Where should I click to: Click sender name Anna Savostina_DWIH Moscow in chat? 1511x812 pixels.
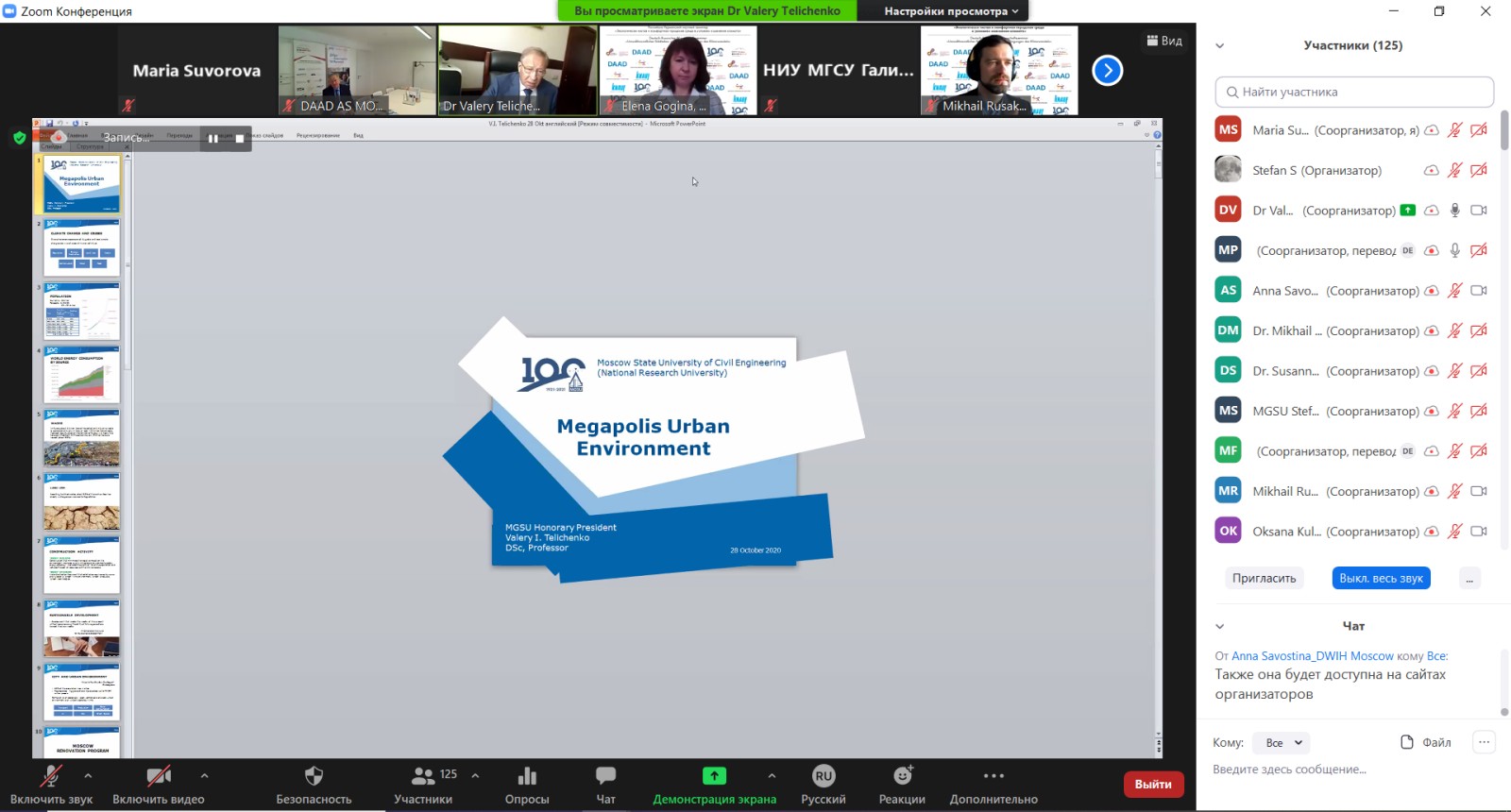click(1312, 656)
